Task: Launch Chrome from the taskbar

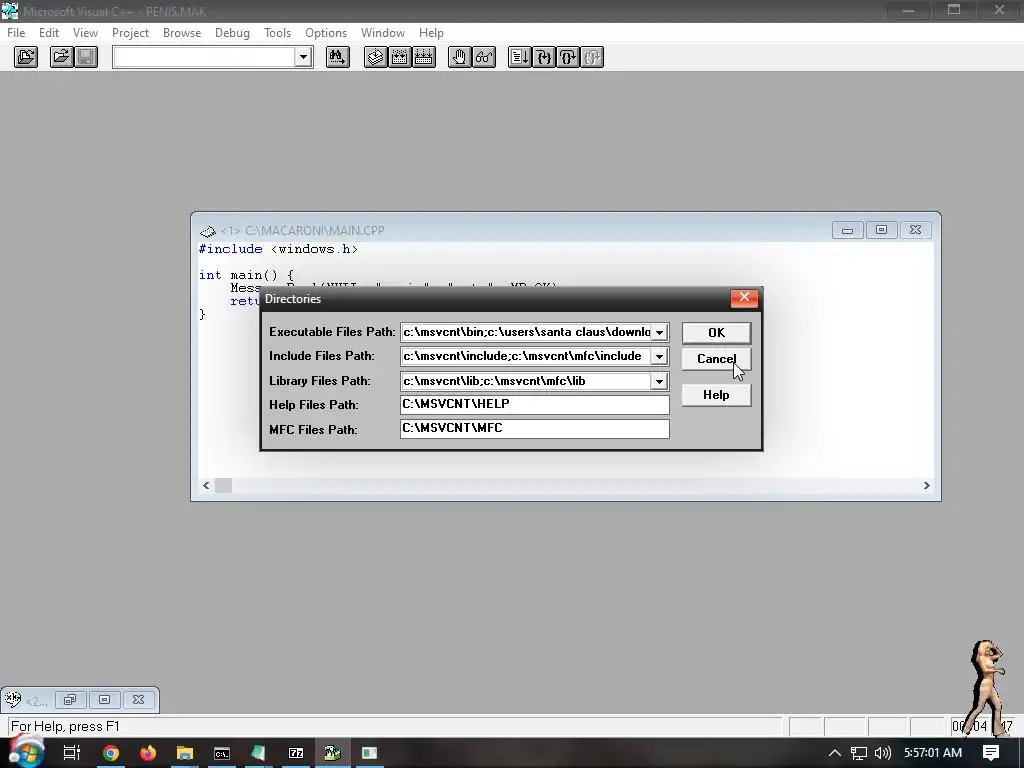Action: pos(111,753)
